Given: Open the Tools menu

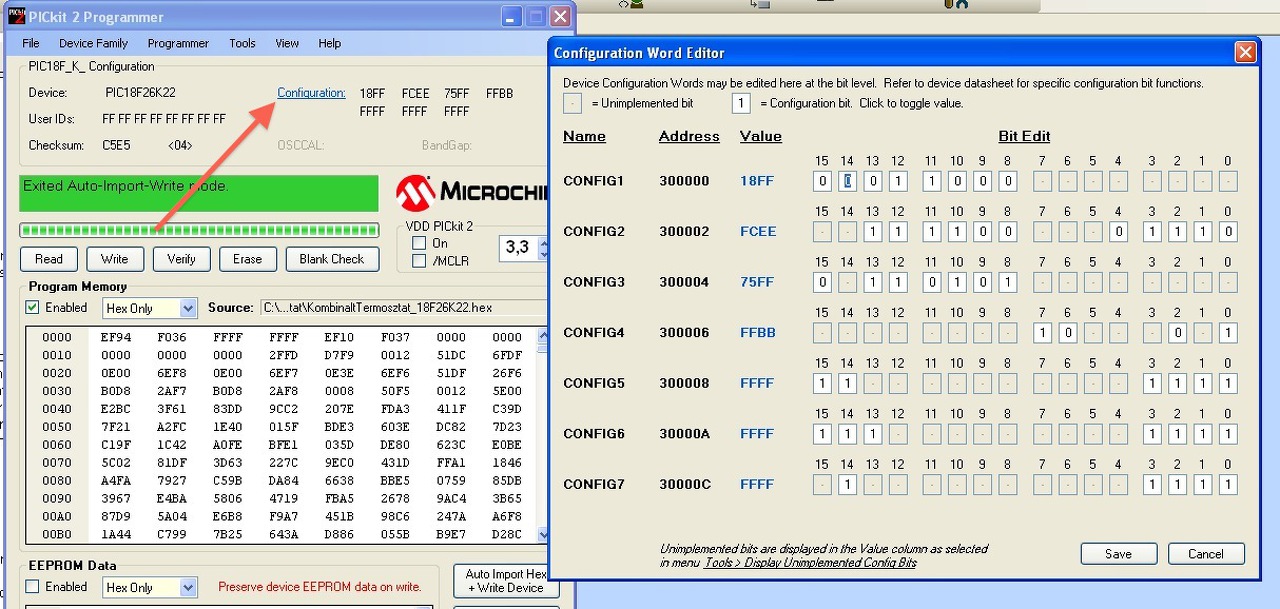Looking at the screenshot, I should 242,43.
